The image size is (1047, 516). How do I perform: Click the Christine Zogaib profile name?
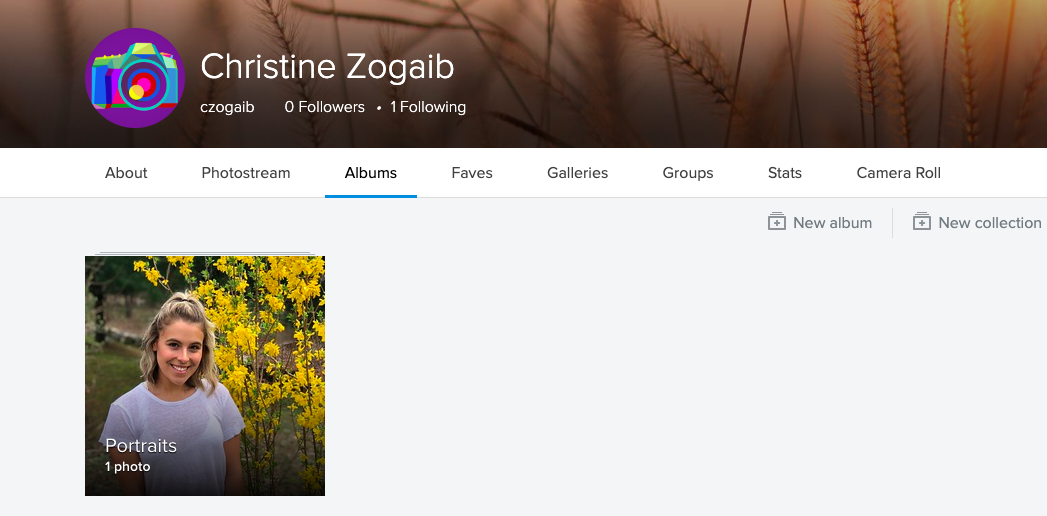pyautogui.click(x=327, y=67)
